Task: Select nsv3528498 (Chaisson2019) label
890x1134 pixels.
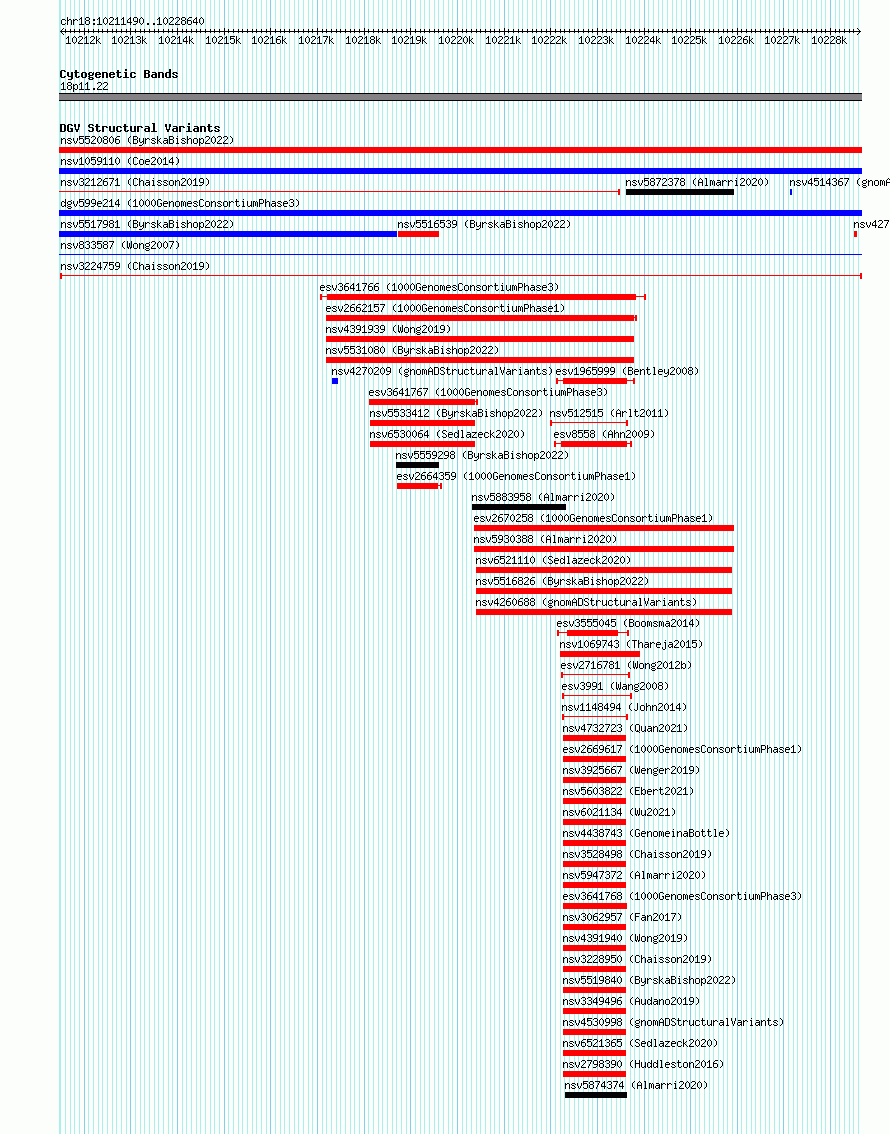Action: 637,853
